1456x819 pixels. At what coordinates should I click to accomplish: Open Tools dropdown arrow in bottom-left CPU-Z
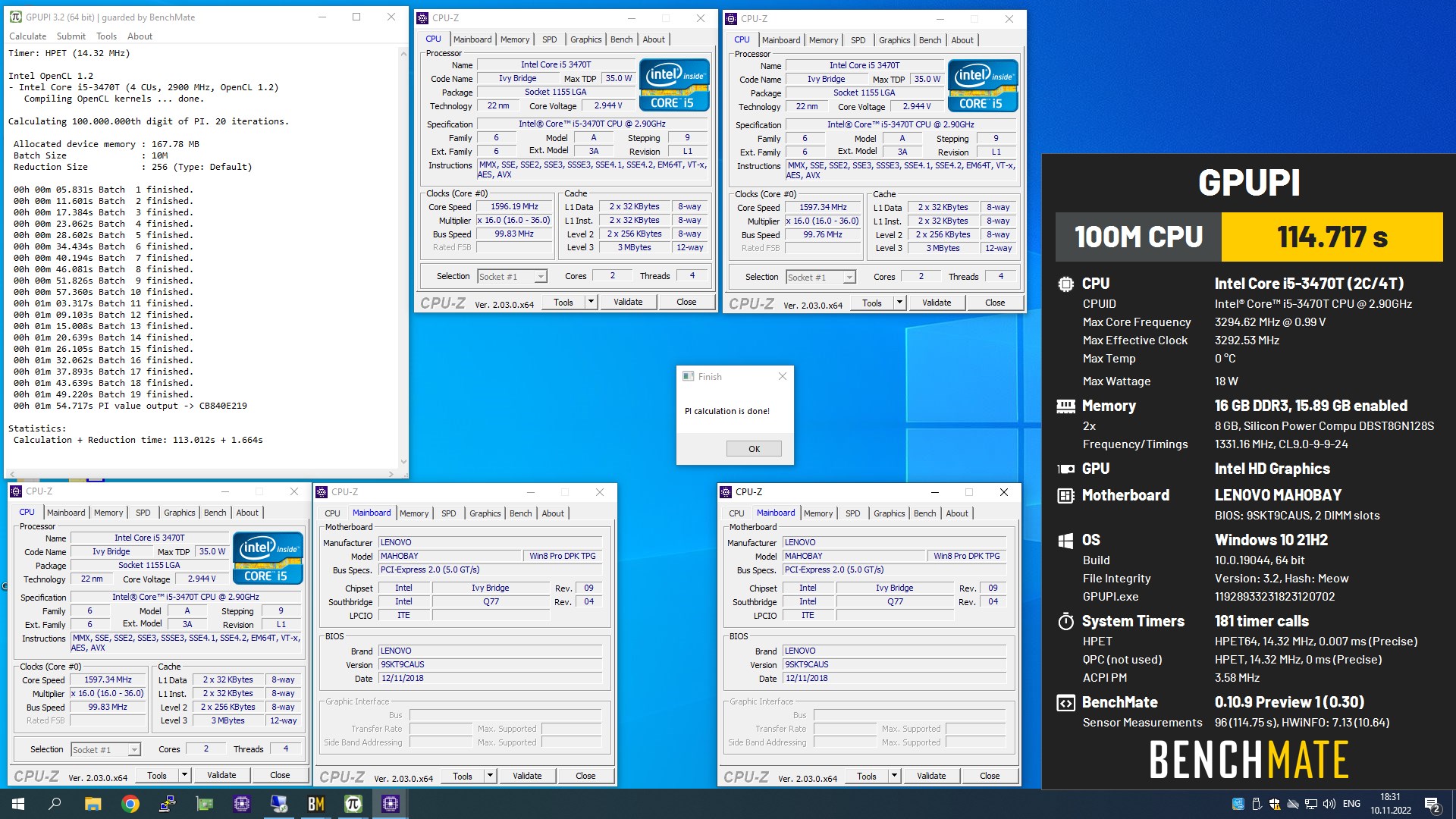184,775
